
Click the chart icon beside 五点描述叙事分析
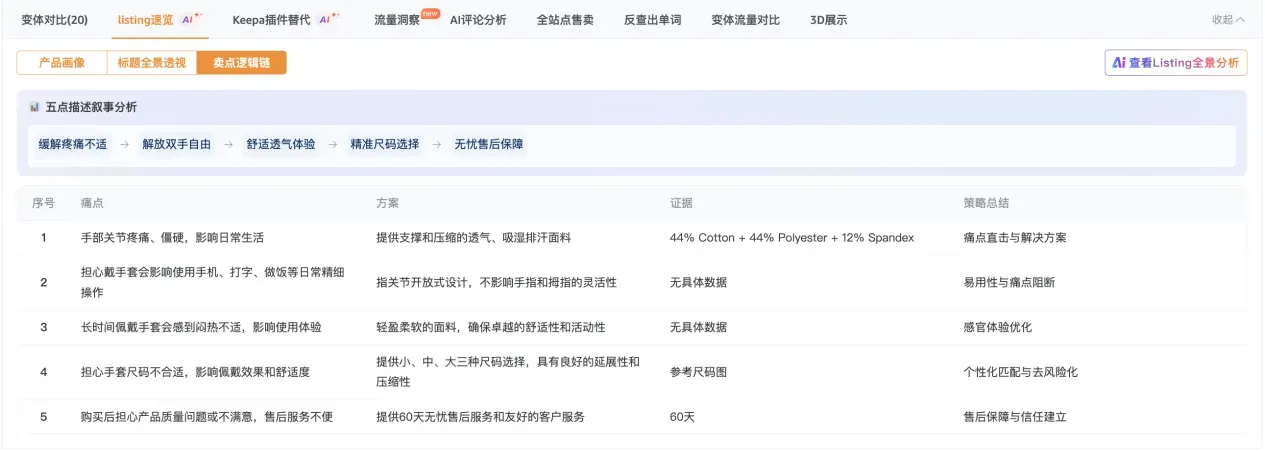pos(35,107)
